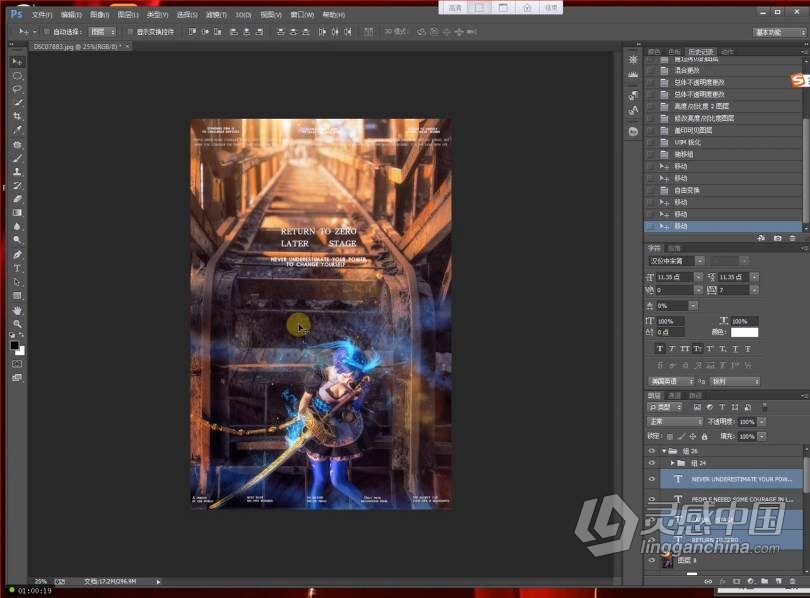
Task: Open the Filter menu
Action: [216, 15]
